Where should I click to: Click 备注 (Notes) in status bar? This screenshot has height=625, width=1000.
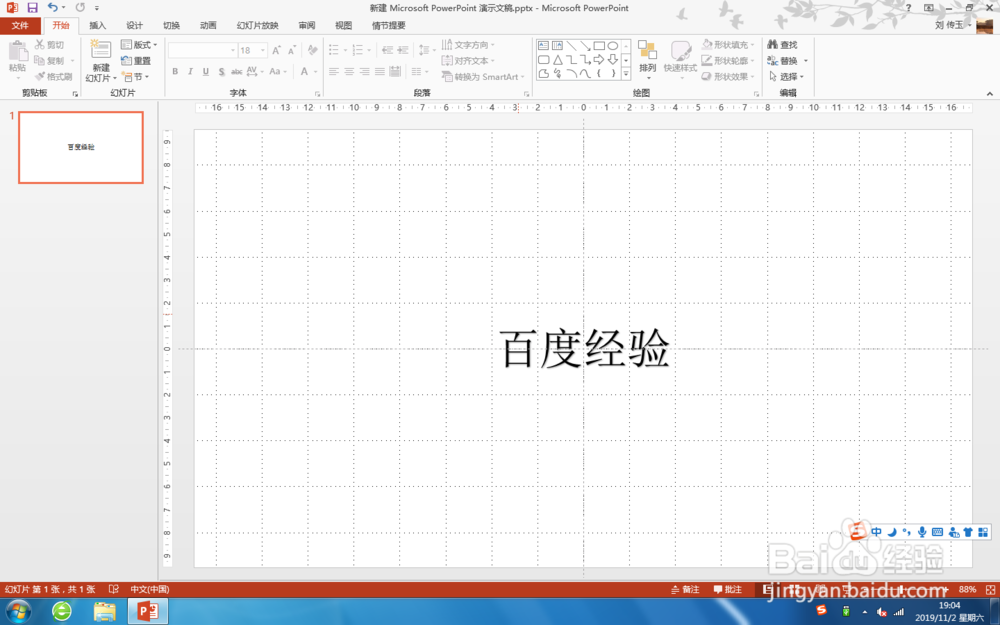coord(685,589)
